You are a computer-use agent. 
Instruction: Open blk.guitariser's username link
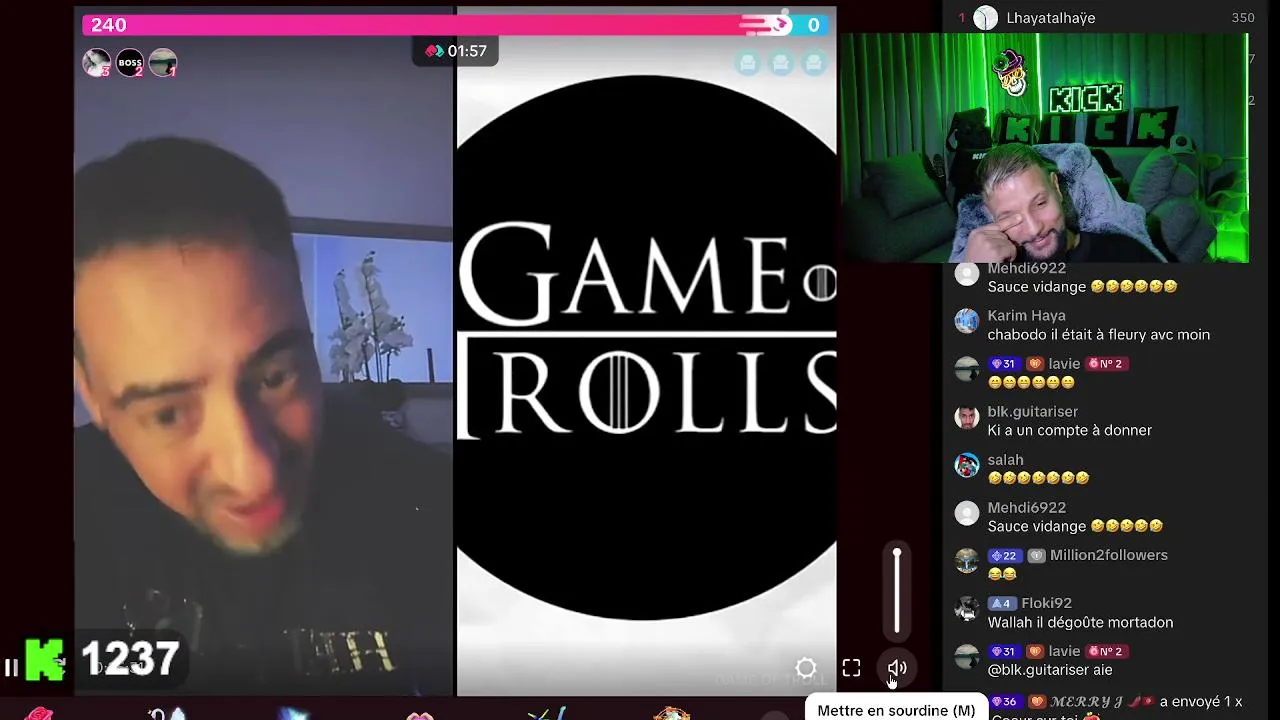point(1032,412)
